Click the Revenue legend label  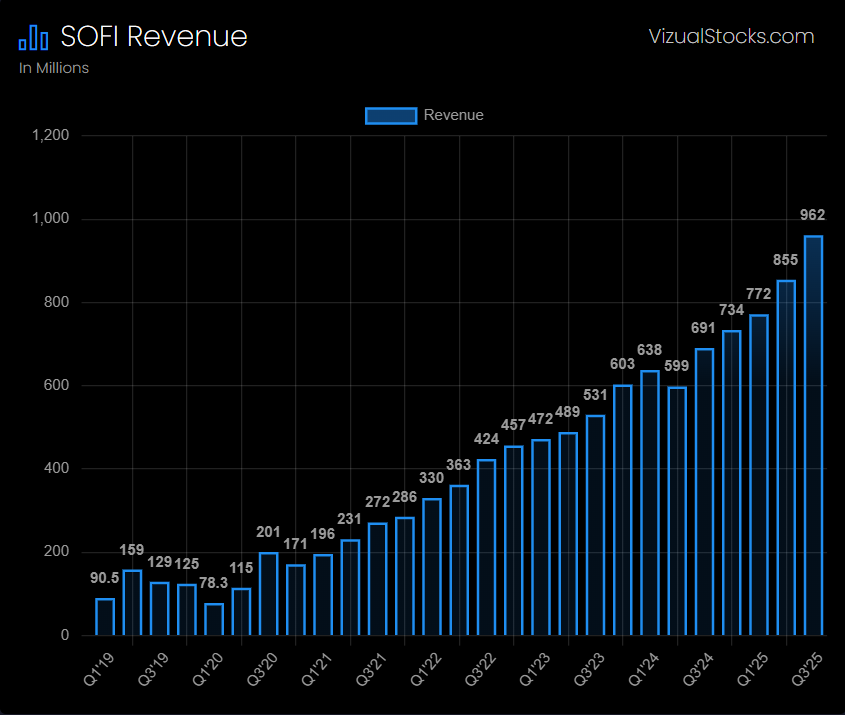453,115
